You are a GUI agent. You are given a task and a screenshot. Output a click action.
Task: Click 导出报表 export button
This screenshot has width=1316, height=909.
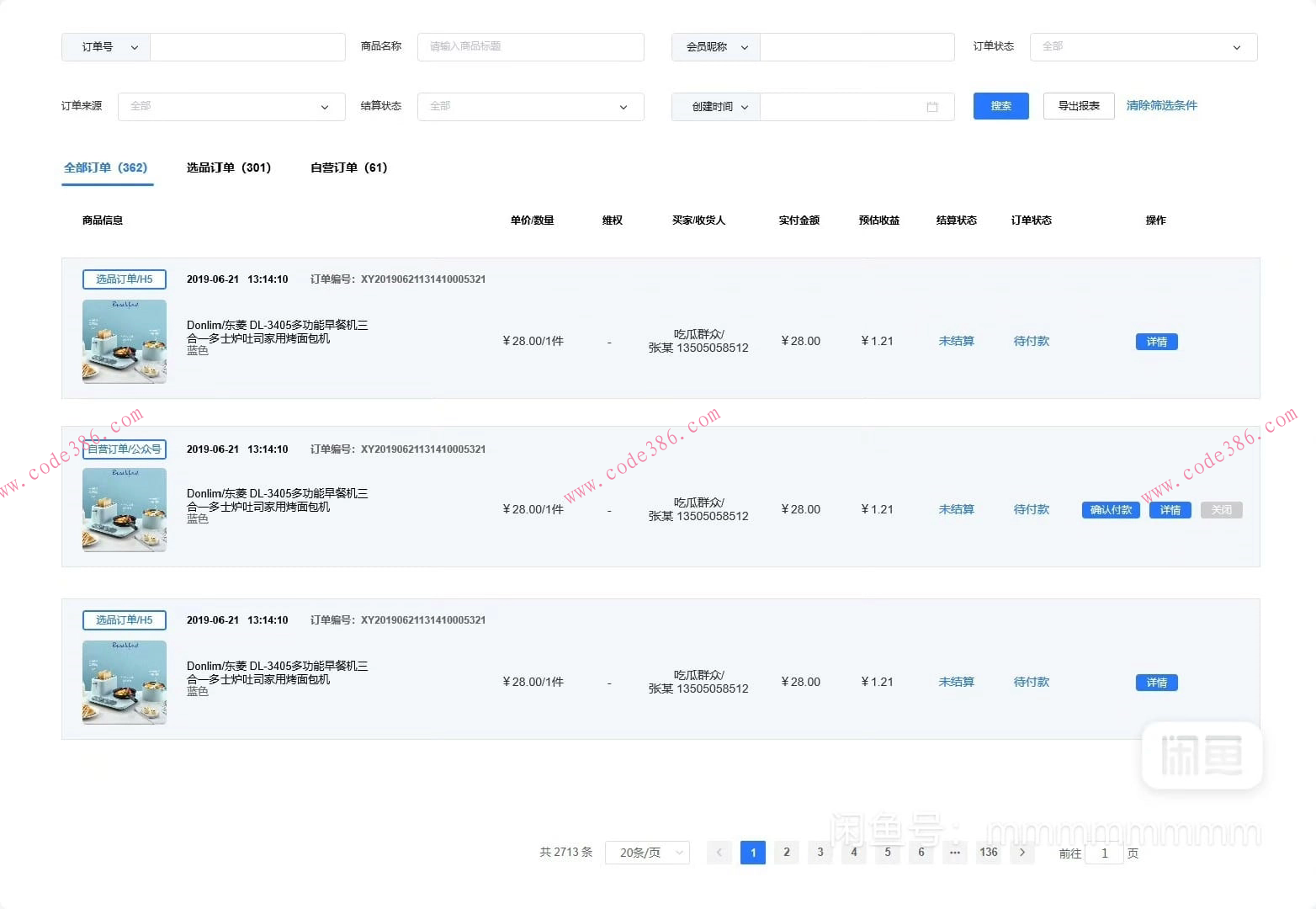pos(1079,106)
